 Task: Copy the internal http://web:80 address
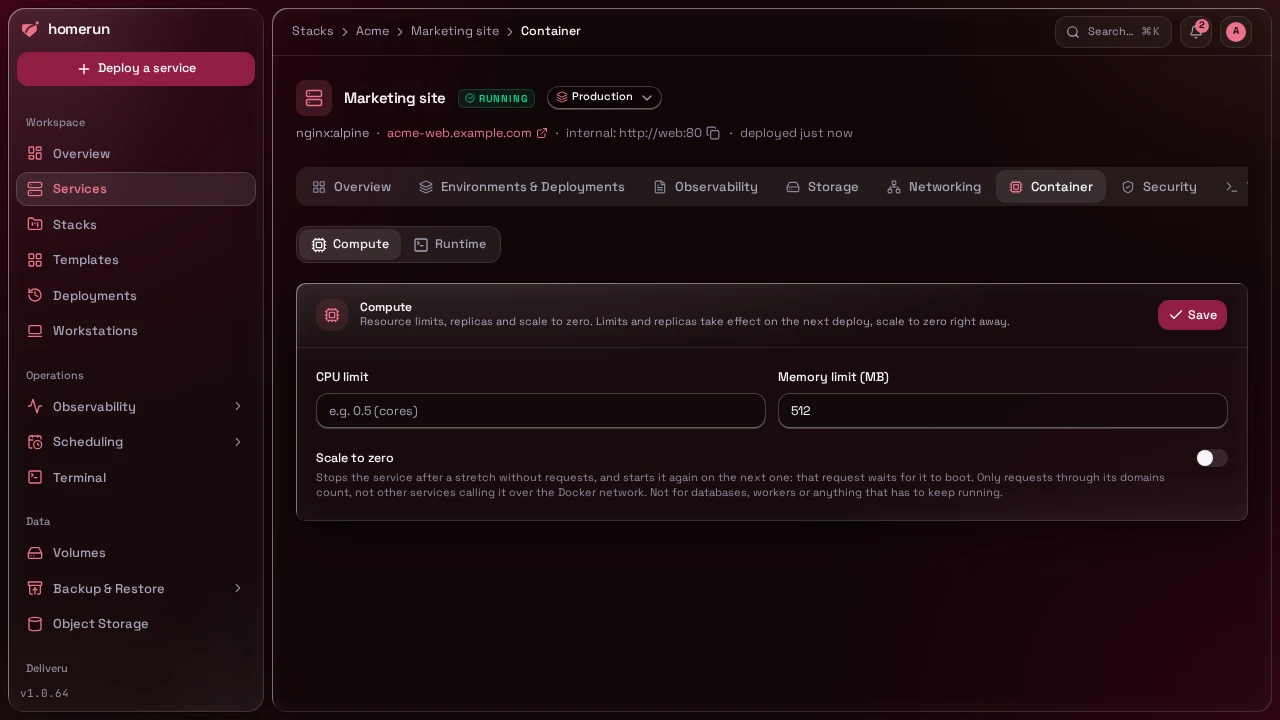tap(713, 133)
